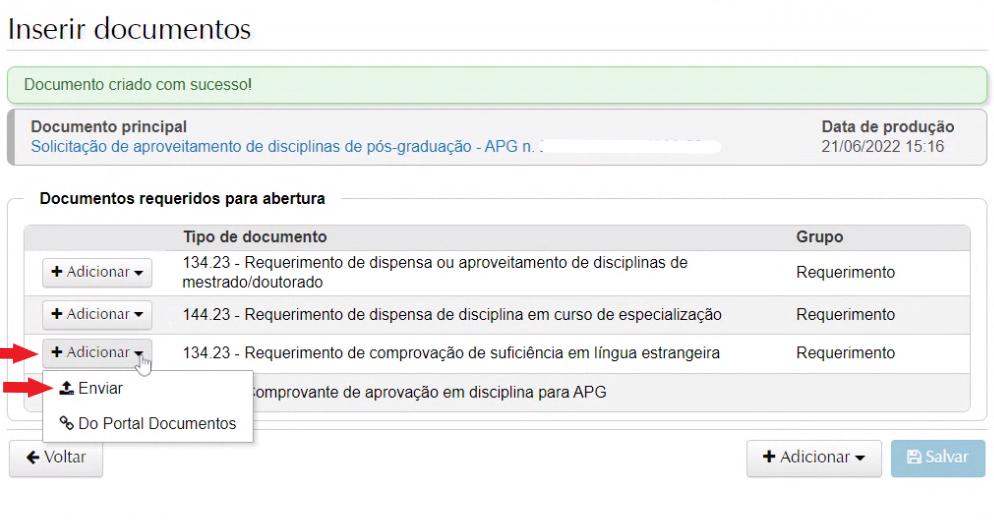Click the chain-link icon of Do Portal Documentos

click(67, 423)
